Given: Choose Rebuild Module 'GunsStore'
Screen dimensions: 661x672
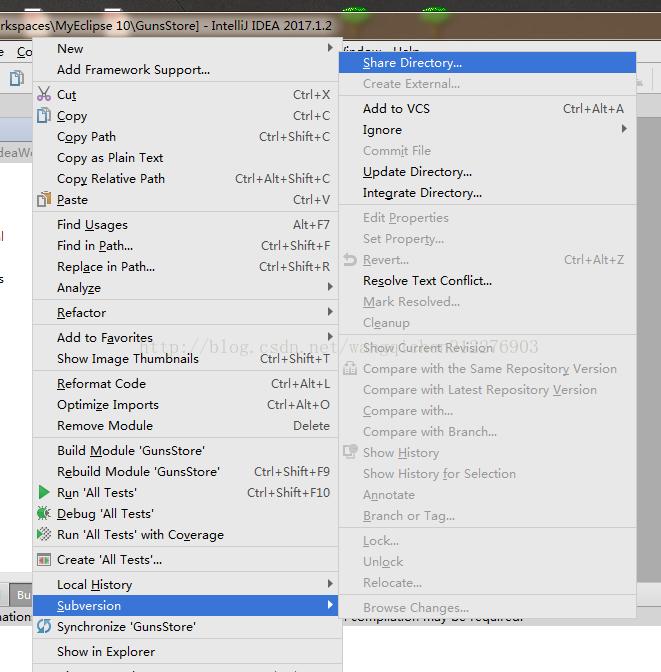Looking at the screenshot, I should (x=185, y=471).
